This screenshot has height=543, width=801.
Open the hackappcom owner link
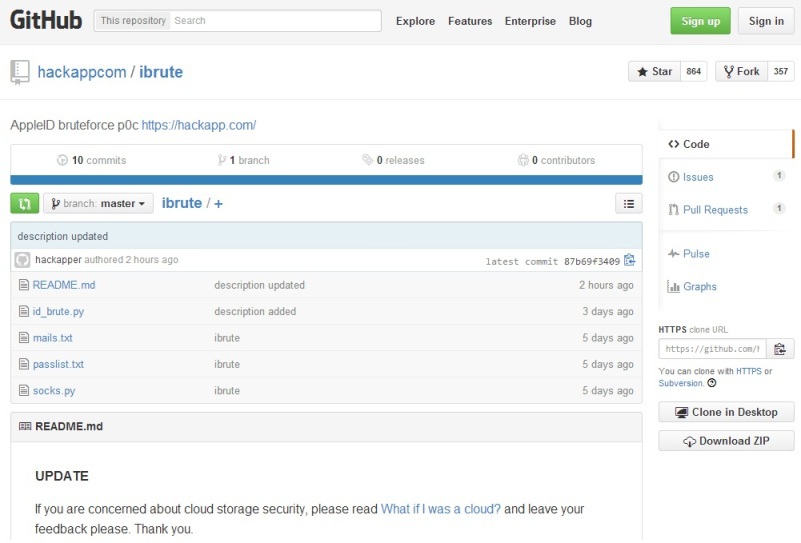point(82,72)
